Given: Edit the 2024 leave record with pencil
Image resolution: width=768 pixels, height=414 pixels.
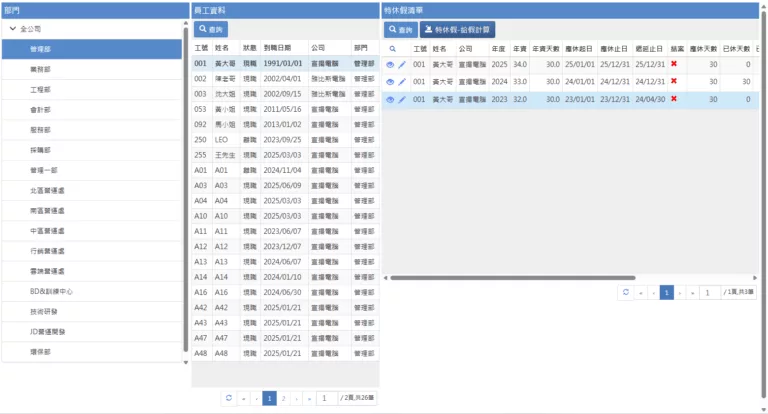Looking at the screenshot, I should coord(402,81).
